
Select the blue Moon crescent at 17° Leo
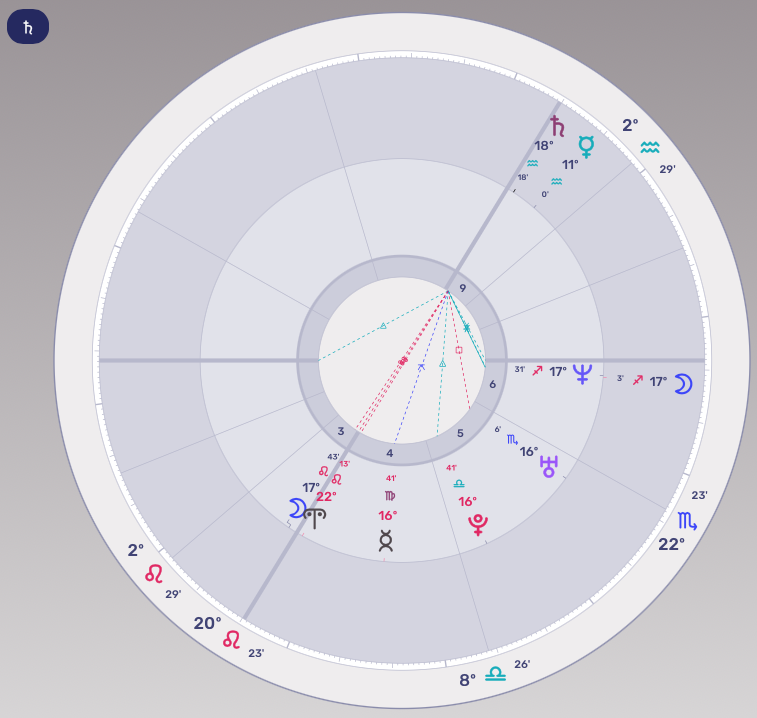pos(296,508)
